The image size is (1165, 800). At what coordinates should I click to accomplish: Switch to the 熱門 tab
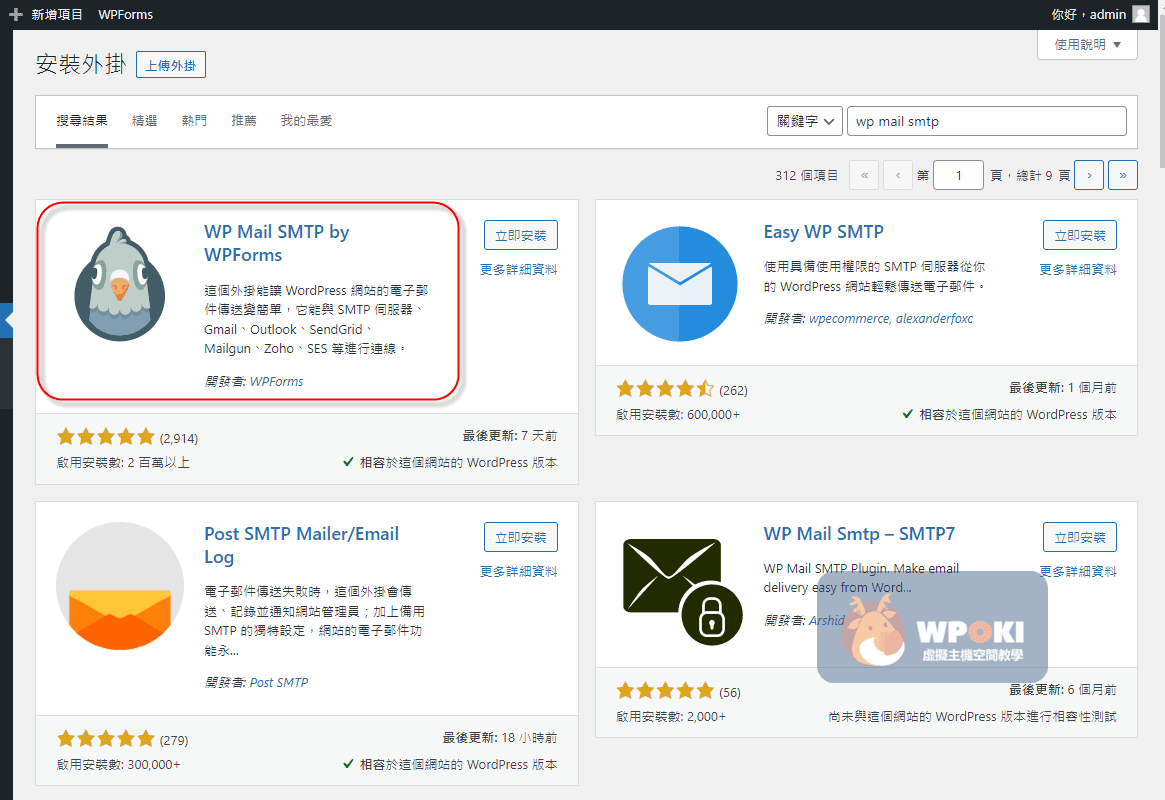[194, 121]
